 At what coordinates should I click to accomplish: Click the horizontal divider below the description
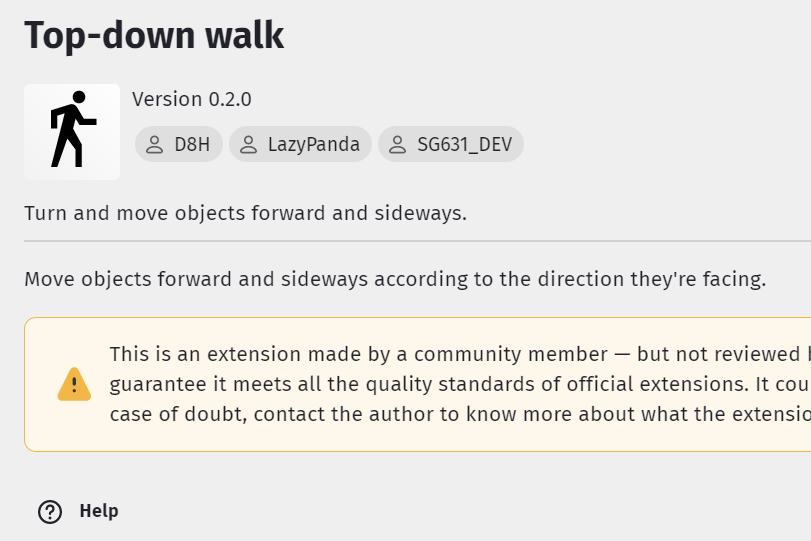tap(417, 241)
